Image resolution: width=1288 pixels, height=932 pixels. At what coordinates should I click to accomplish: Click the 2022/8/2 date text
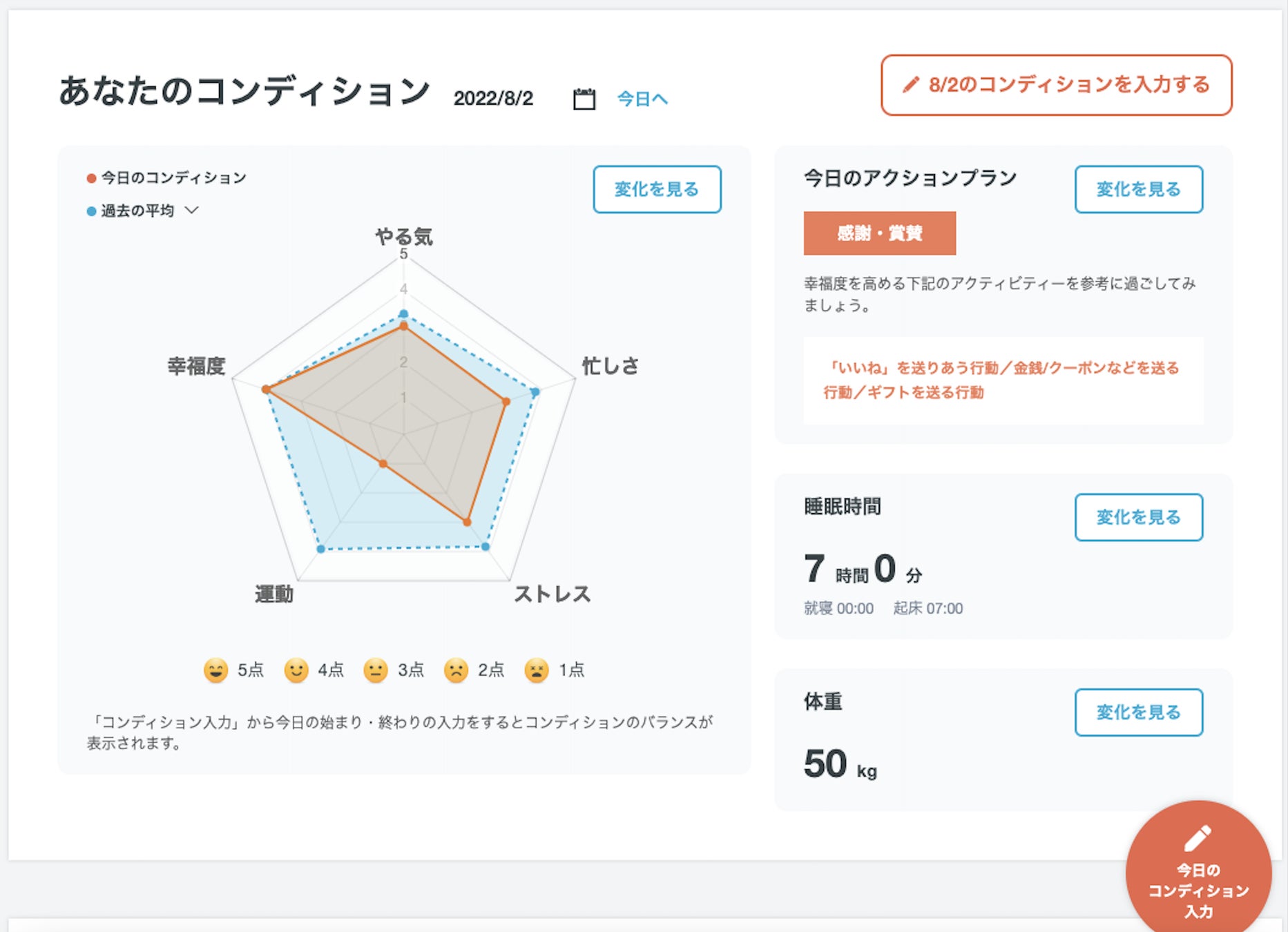tap(493, 99)
